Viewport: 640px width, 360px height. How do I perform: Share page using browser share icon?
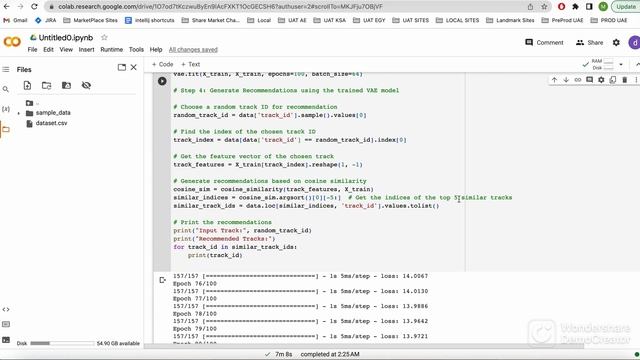pos(530,7)
